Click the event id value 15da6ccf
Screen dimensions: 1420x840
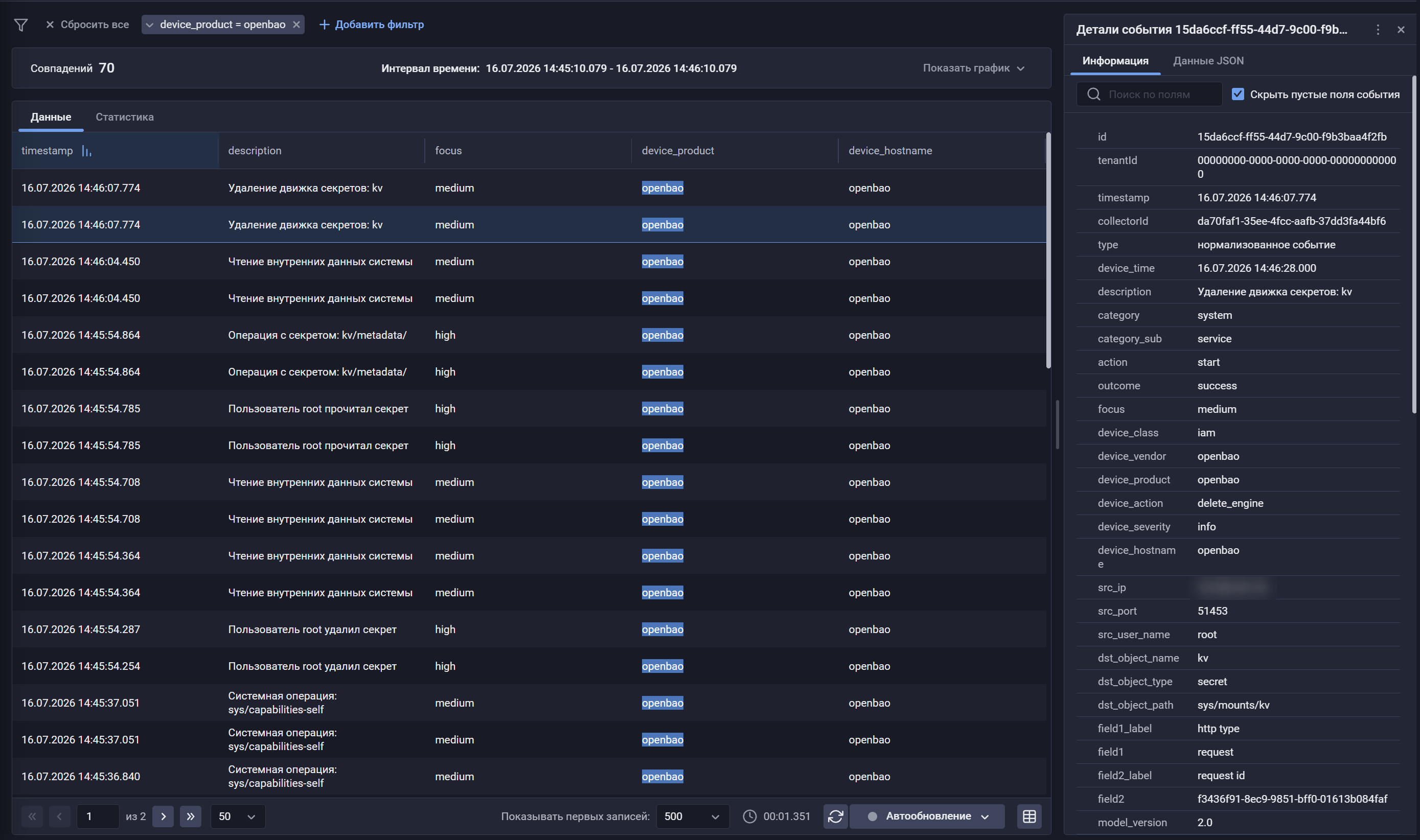(x=1292, y=137)
